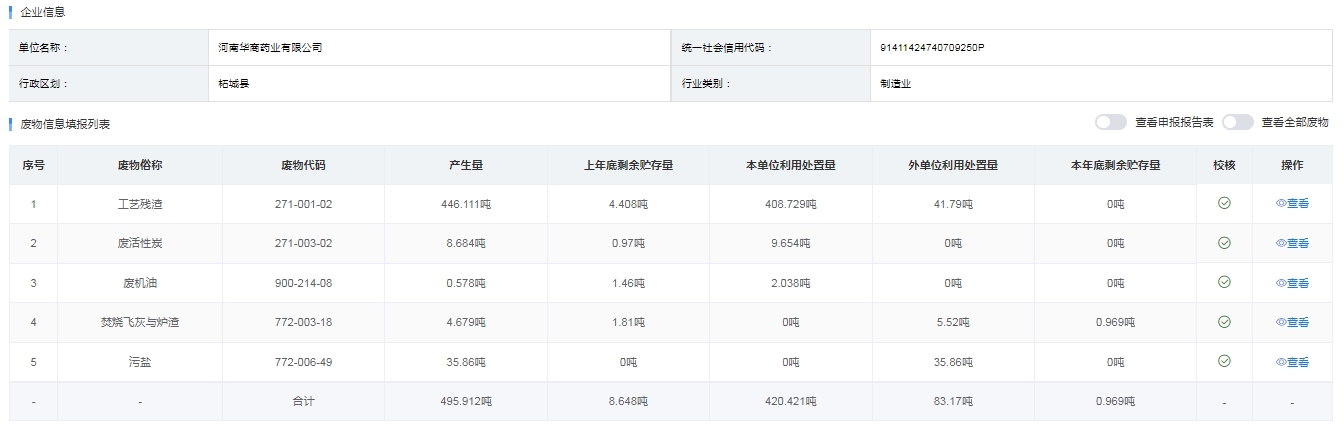Click the 产生量 column header

tap(466, 165)
